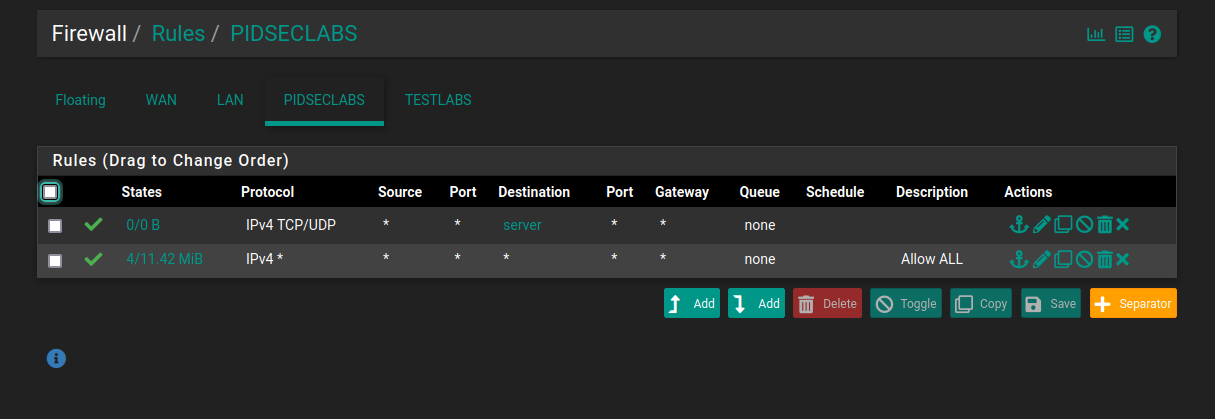The image size is (1215, 419).
Task: Click the anchor icon on the server rule
Action: [1018, 225]
